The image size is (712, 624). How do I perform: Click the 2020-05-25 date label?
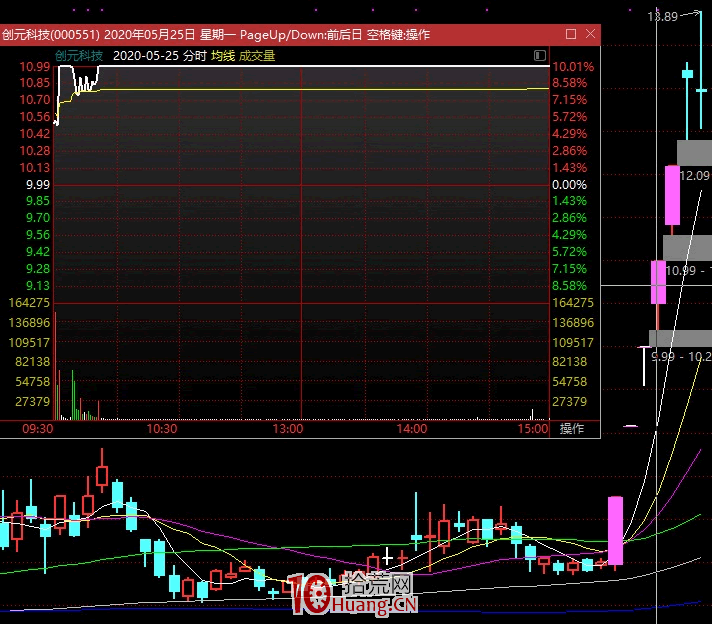coord(146,56)
